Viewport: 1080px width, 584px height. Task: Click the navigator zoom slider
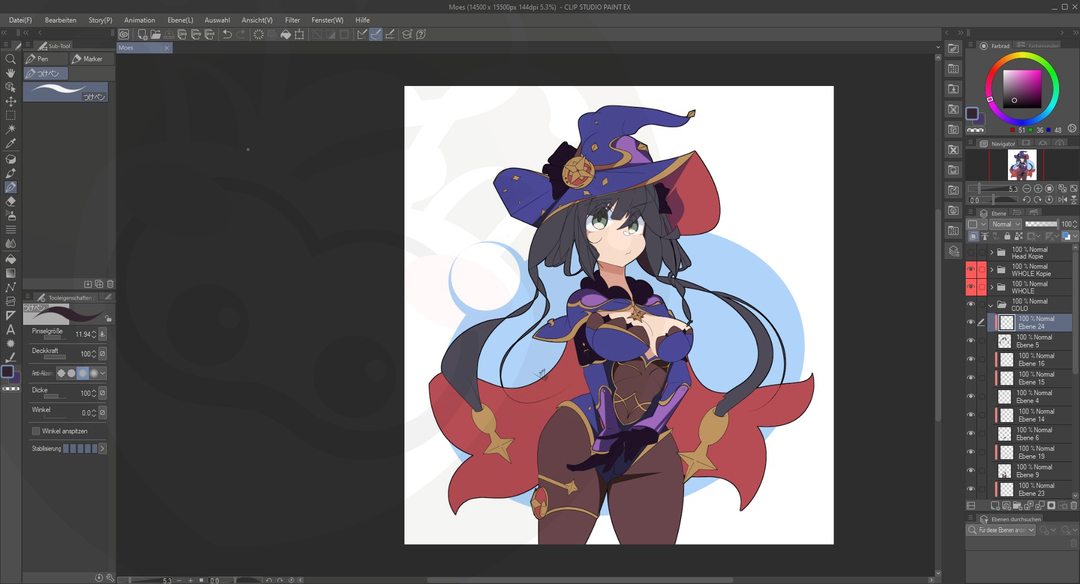(993, 189)
